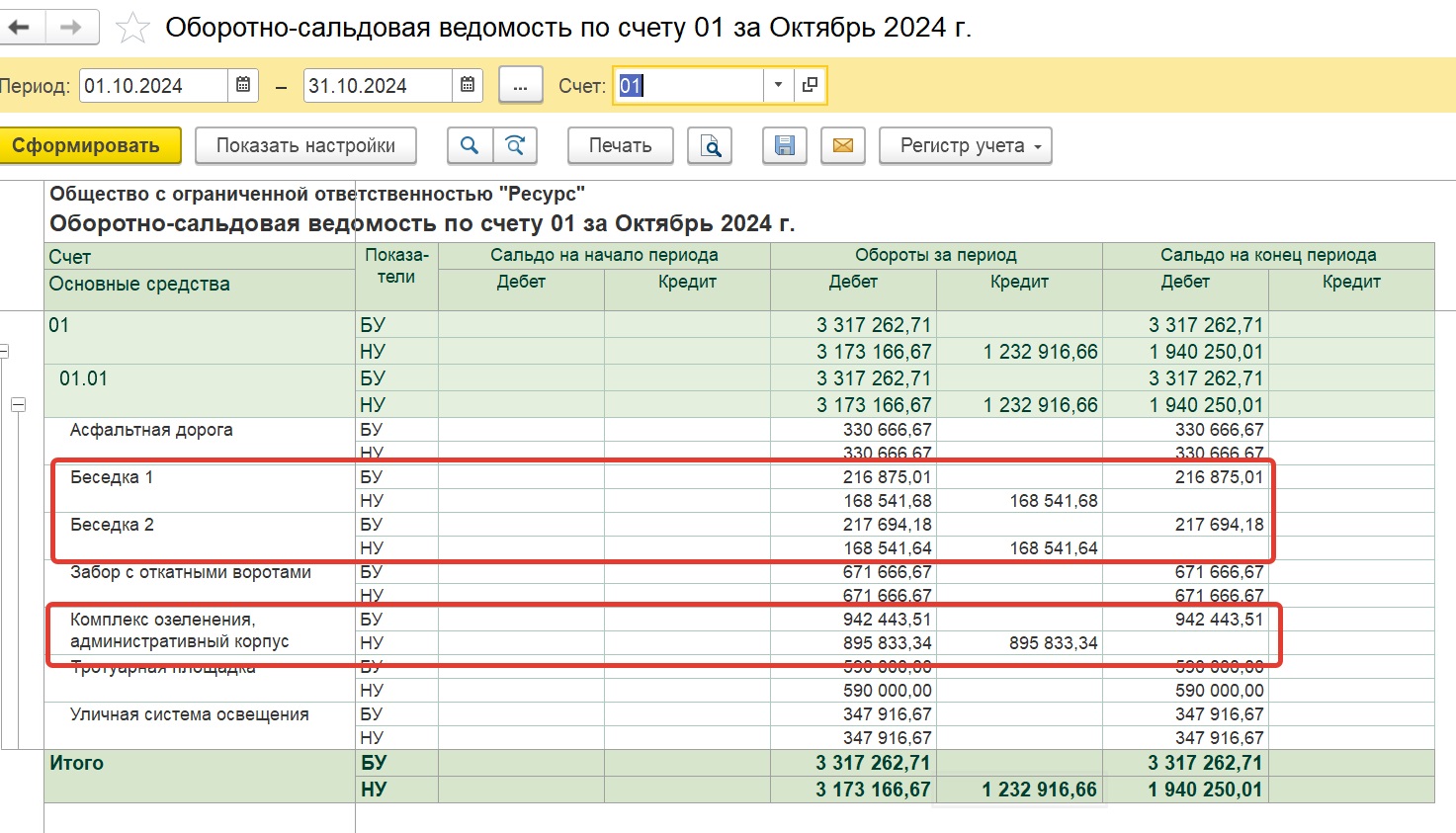The height and width of the screenshot is (833, 1456).
Task: Open the account 01 in separate form
Action: (x=810, y=85)
